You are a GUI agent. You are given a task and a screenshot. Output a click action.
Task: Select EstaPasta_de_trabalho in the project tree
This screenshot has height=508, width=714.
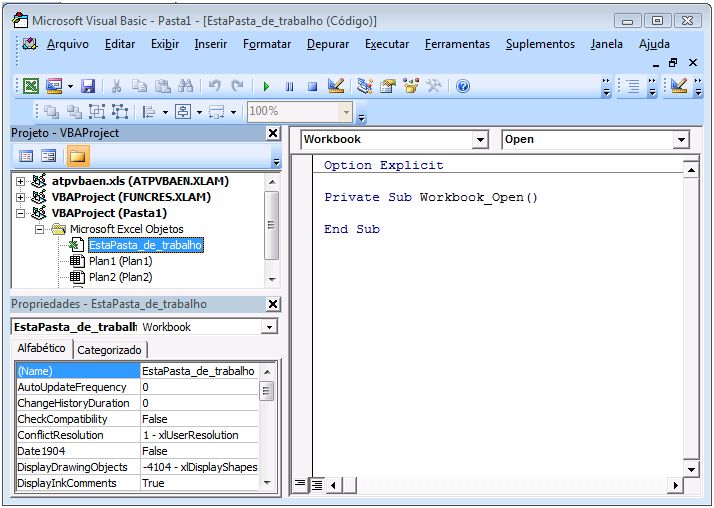click(x=146, y=245)
